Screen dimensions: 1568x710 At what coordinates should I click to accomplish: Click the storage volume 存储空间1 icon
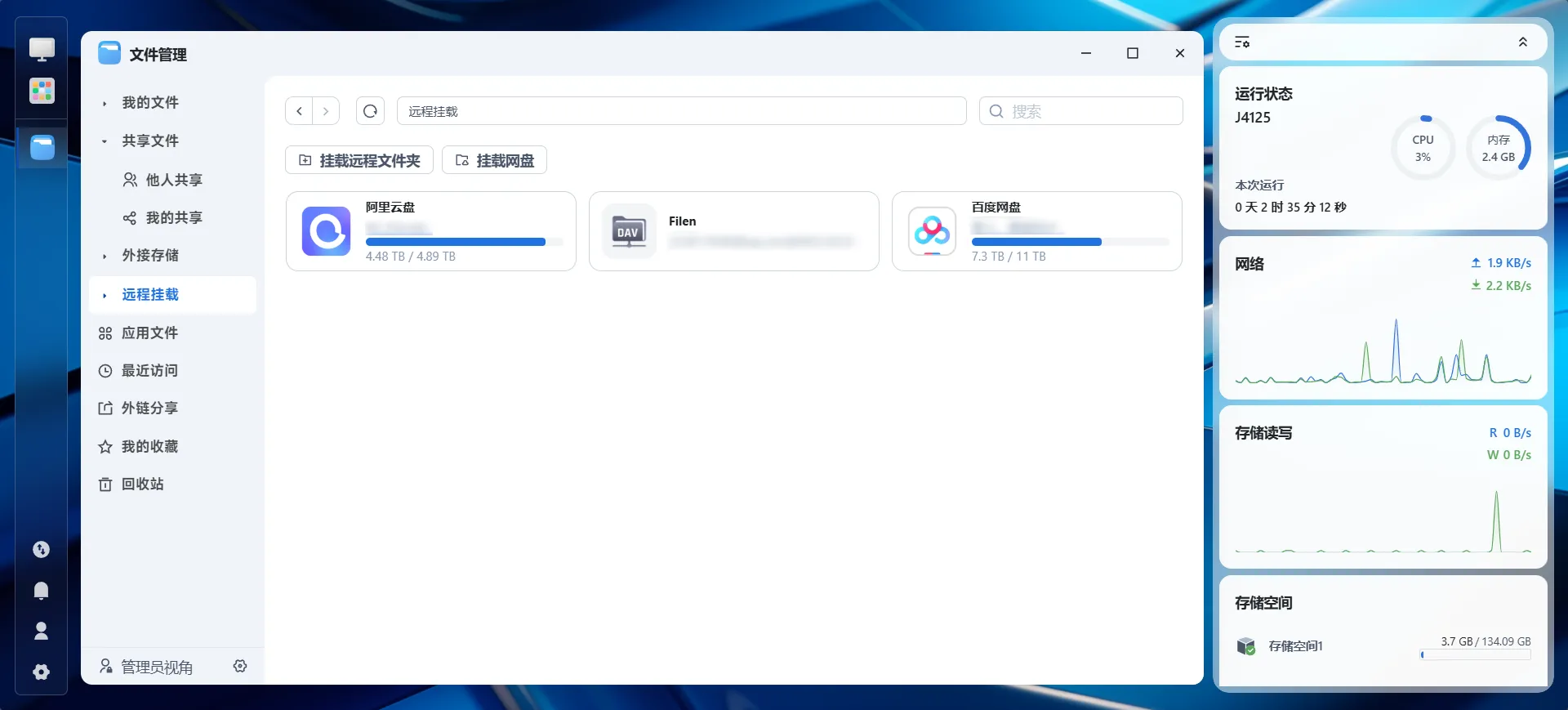pos(1246,646)
